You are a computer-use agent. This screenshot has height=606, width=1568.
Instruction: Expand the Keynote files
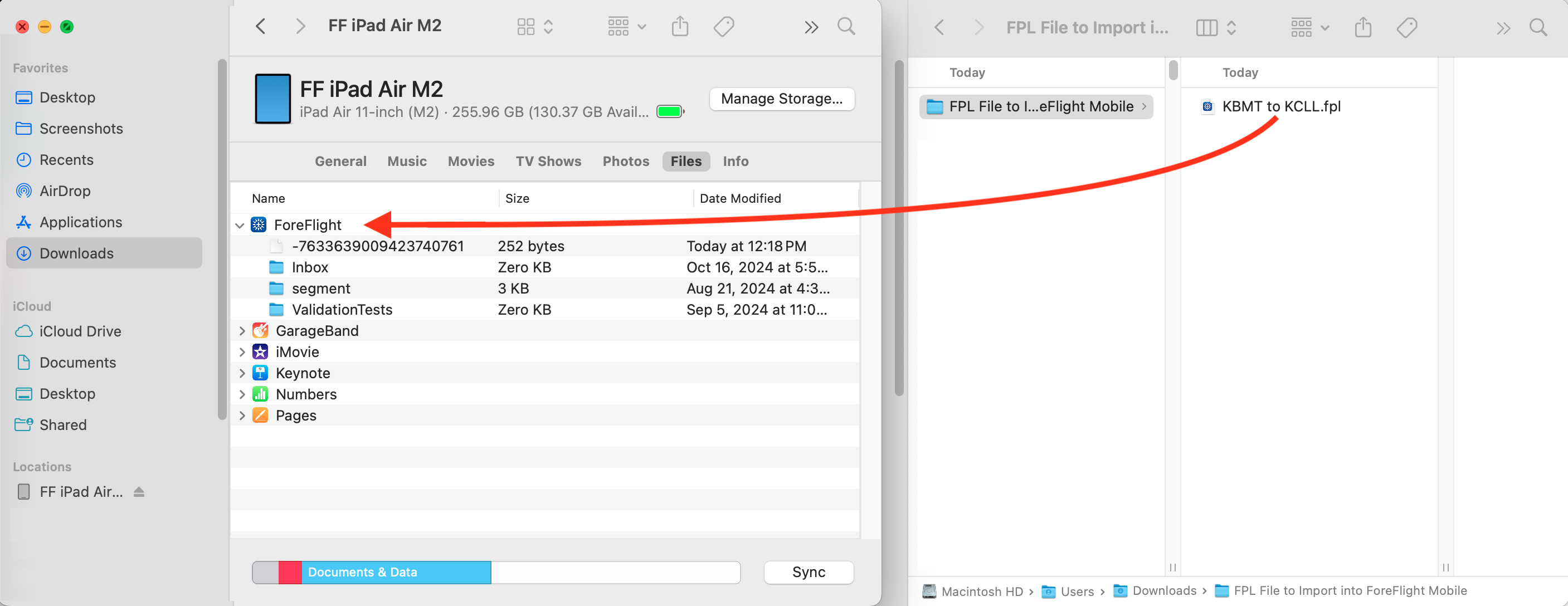tap(242, 374)
